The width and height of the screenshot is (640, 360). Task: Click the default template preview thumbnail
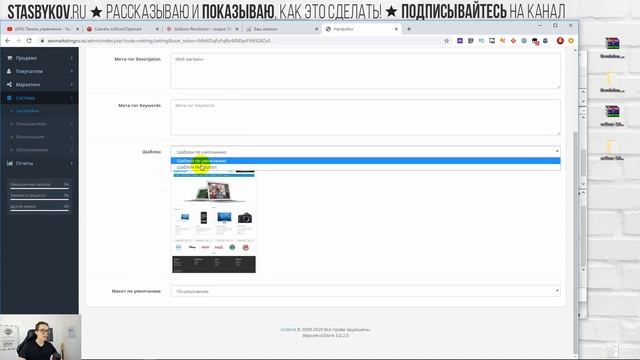[x=214, y=222]
